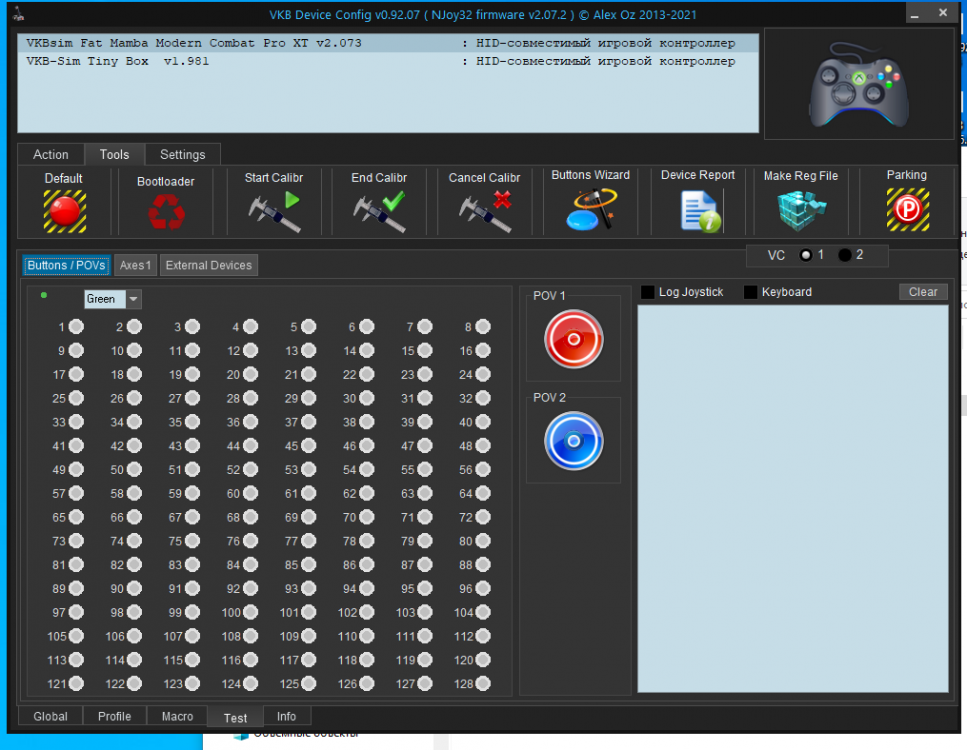This screenshot has width=967, height=750.
Task: Open the Bootloader recycle icon
Action: point(165,212)
